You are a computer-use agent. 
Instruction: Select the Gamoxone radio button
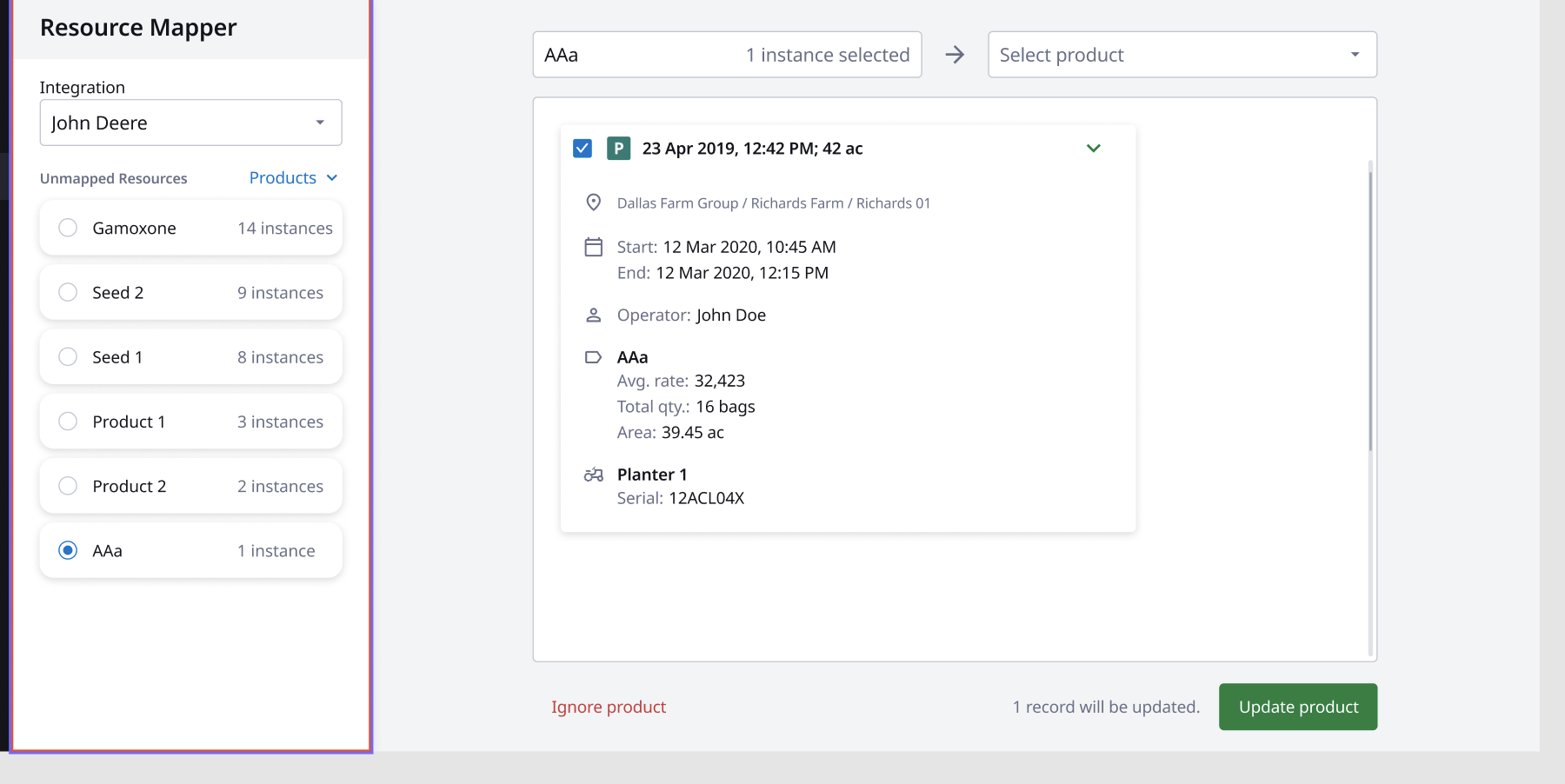pos(68,228)
